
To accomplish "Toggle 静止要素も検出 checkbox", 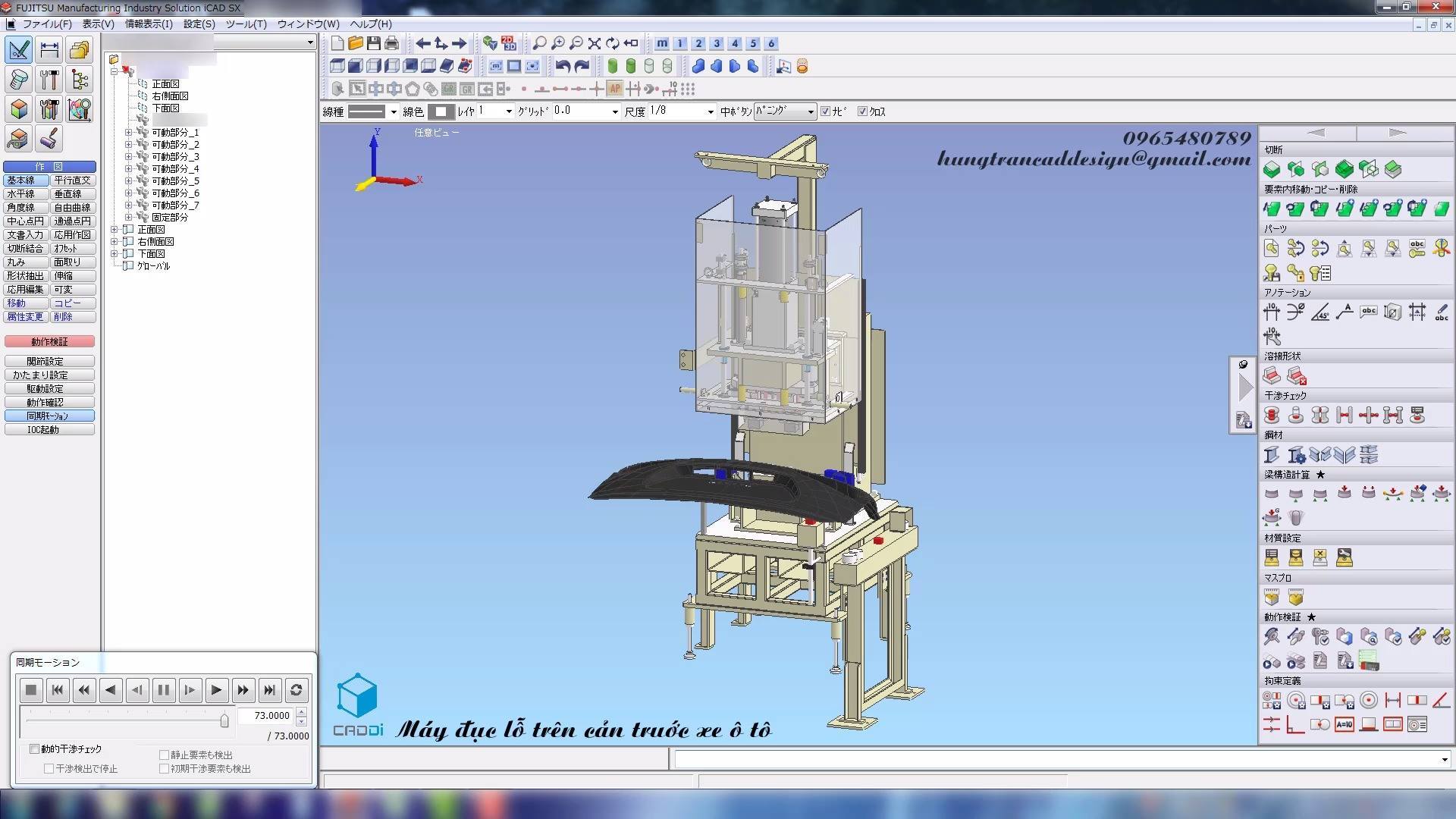I will coord(164,755).
